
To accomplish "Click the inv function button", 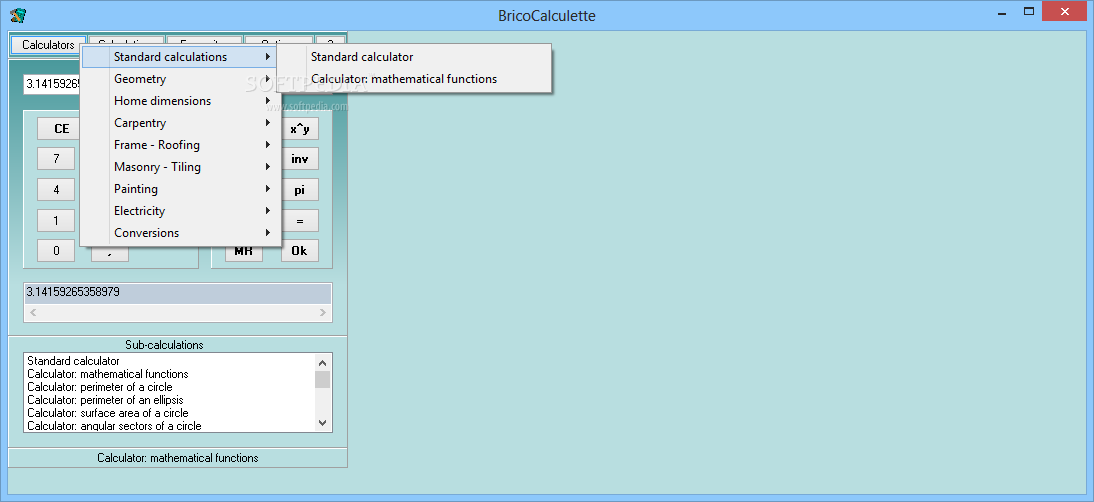I will point(300,159).
